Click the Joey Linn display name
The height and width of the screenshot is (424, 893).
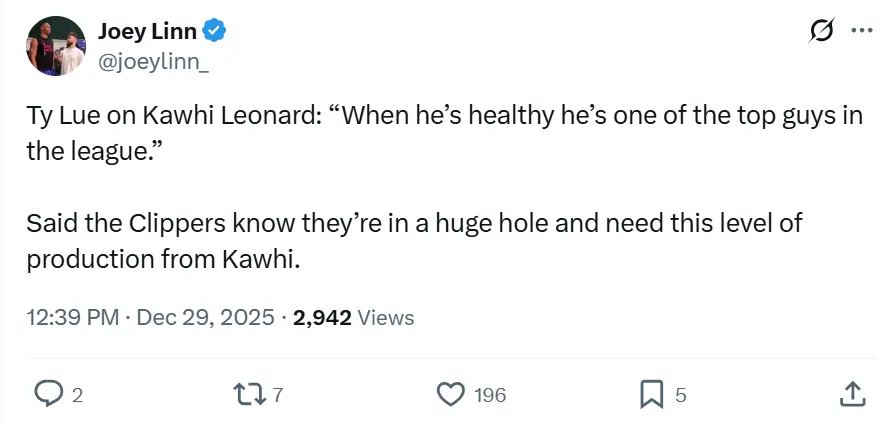click(147, 31)
